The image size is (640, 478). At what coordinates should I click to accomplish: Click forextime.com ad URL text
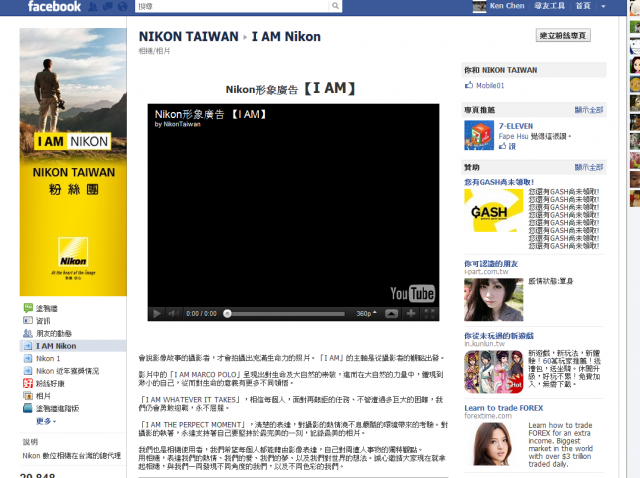488,416
